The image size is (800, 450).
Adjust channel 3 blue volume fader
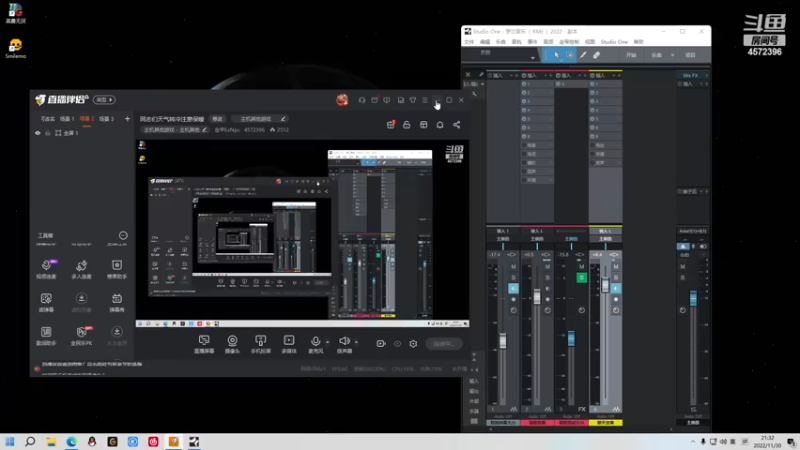pyautogui.click(x=571, y=338)
